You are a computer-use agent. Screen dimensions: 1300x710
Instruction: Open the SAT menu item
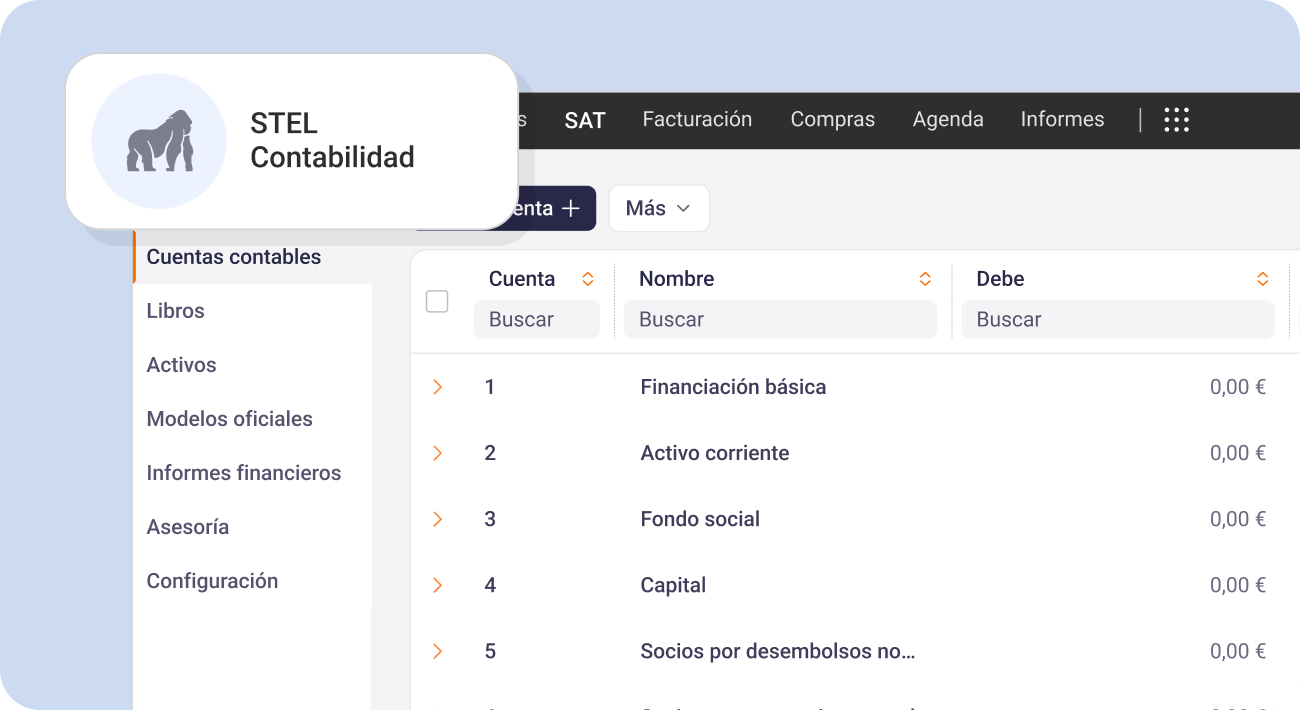point(584,119)
